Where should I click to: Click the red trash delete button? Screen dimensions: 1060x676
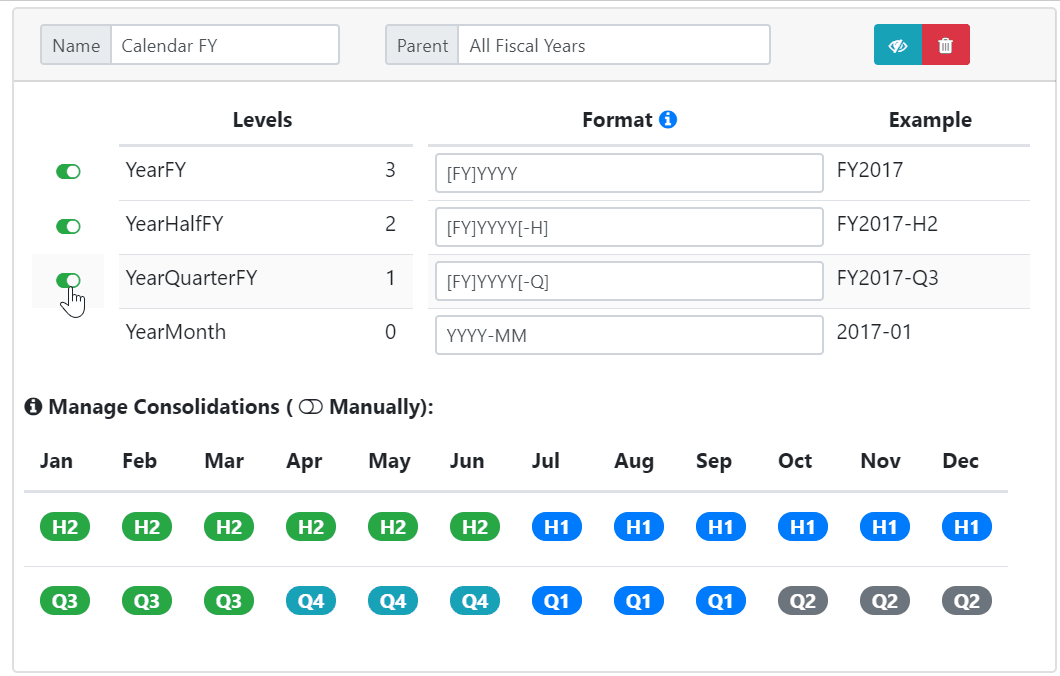(x=946, y=45)
